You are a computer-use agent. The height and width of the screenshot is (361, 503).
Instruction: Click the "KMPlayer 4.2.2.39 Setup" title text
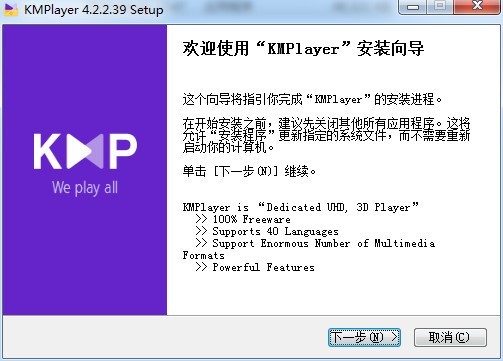(x=94, y=10)
